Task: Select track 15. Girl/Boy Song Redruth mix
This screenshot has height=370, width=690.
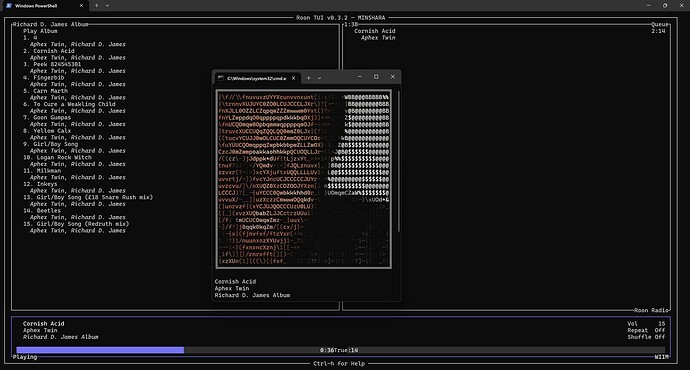Action: point(76,224)
